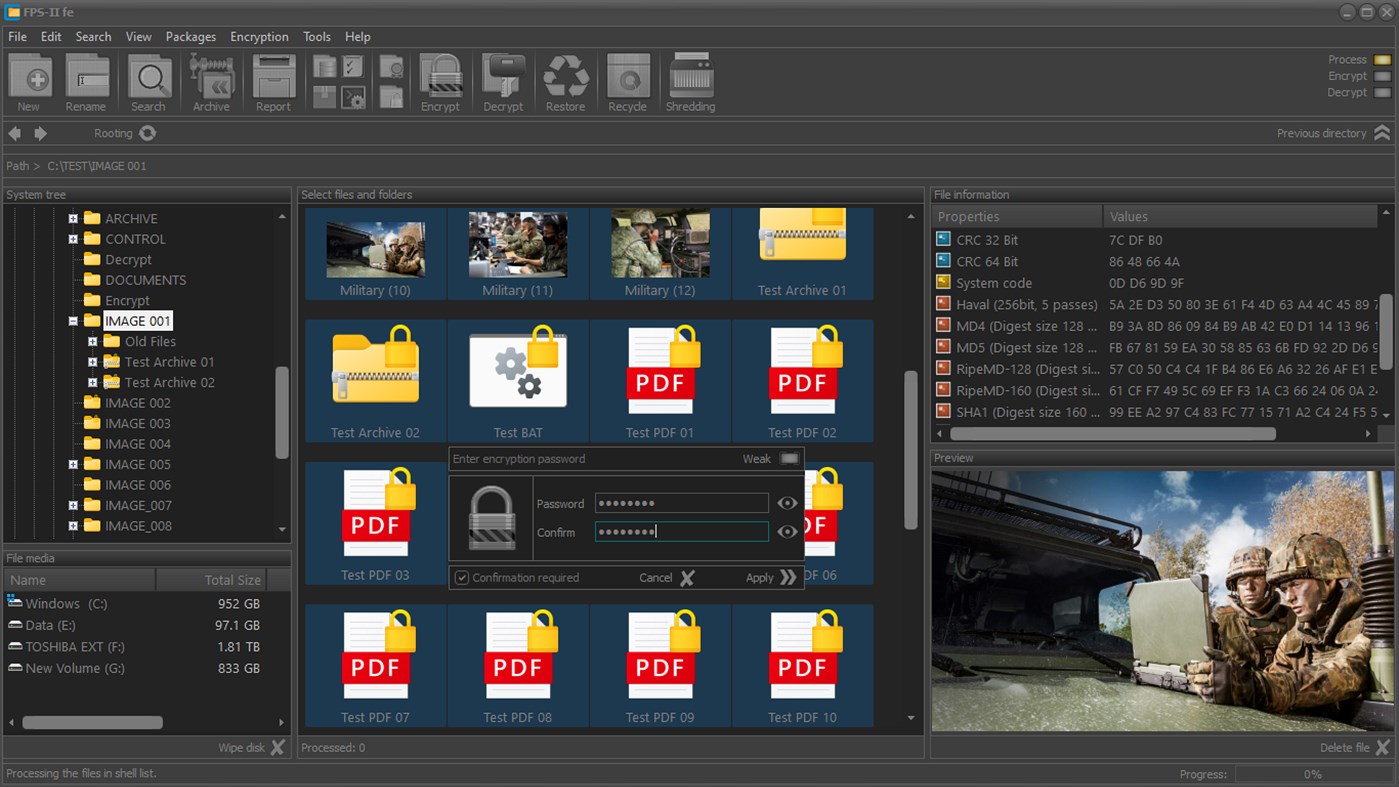1399x787 pixels.
Task: Apply the encryption password
Action: point(770,577)
